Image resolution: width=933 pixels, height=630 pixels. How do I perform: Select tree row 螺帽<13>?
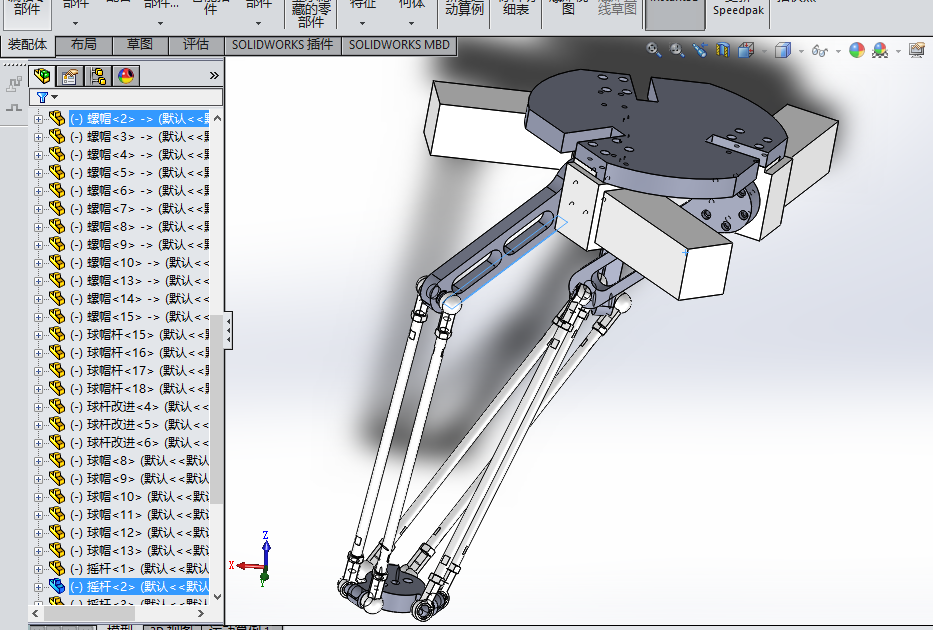click(139, 280)
